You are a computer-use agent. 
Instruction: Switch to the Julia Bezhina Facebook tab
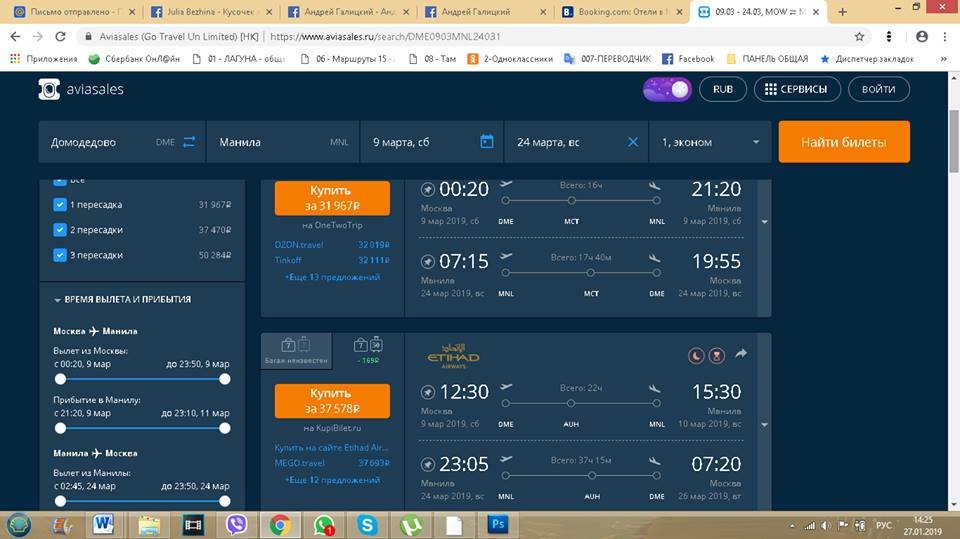[x=211, y=12]
